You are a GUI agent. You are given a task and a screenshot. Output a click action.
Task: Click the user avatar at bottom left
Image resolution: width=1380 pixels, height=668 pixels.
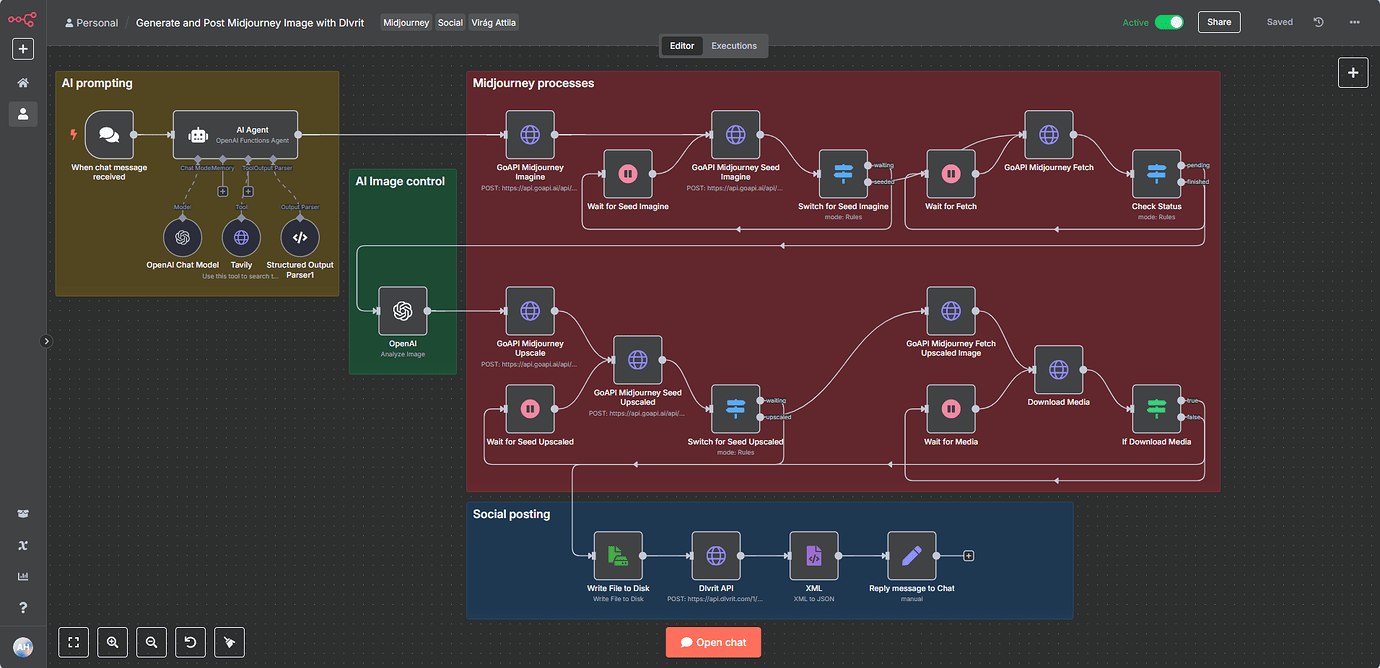(23, 645)
